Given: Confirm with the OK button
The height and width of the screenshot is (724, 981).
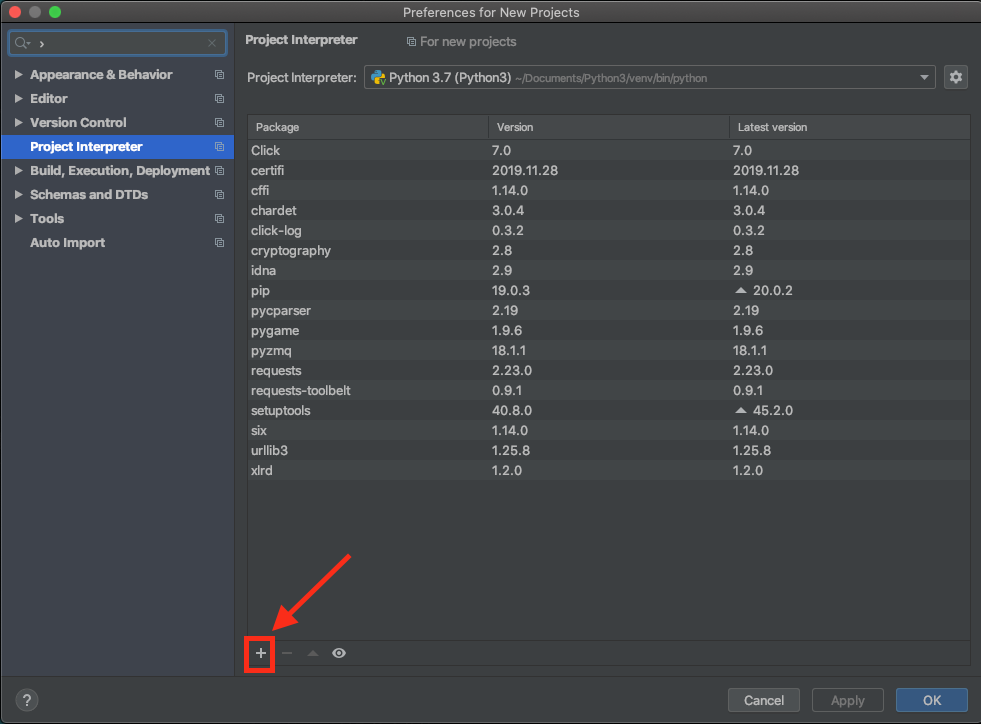Looking at the screenshot, I should tap(932, 700).
